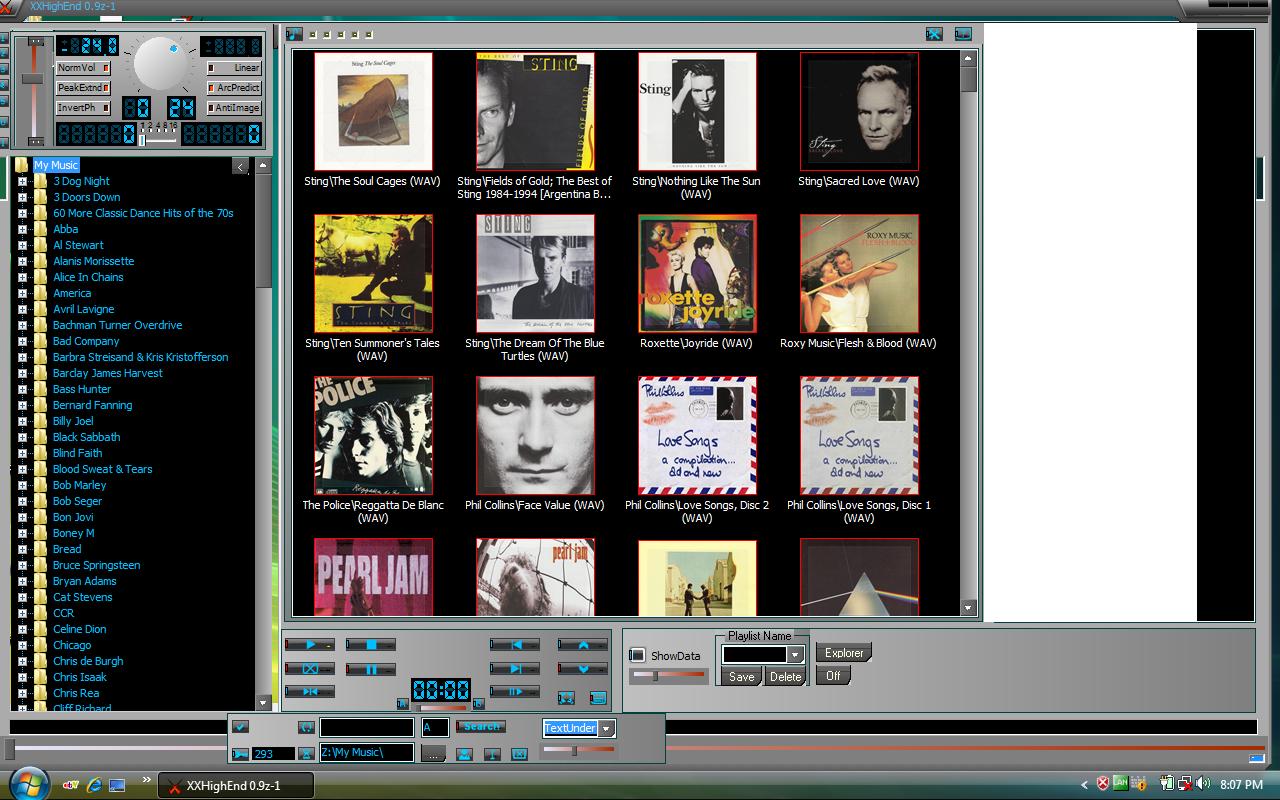The image size is (1280, 800).
Task: Expand the 3 Dog Night folder
Action: tap(22, 181)
